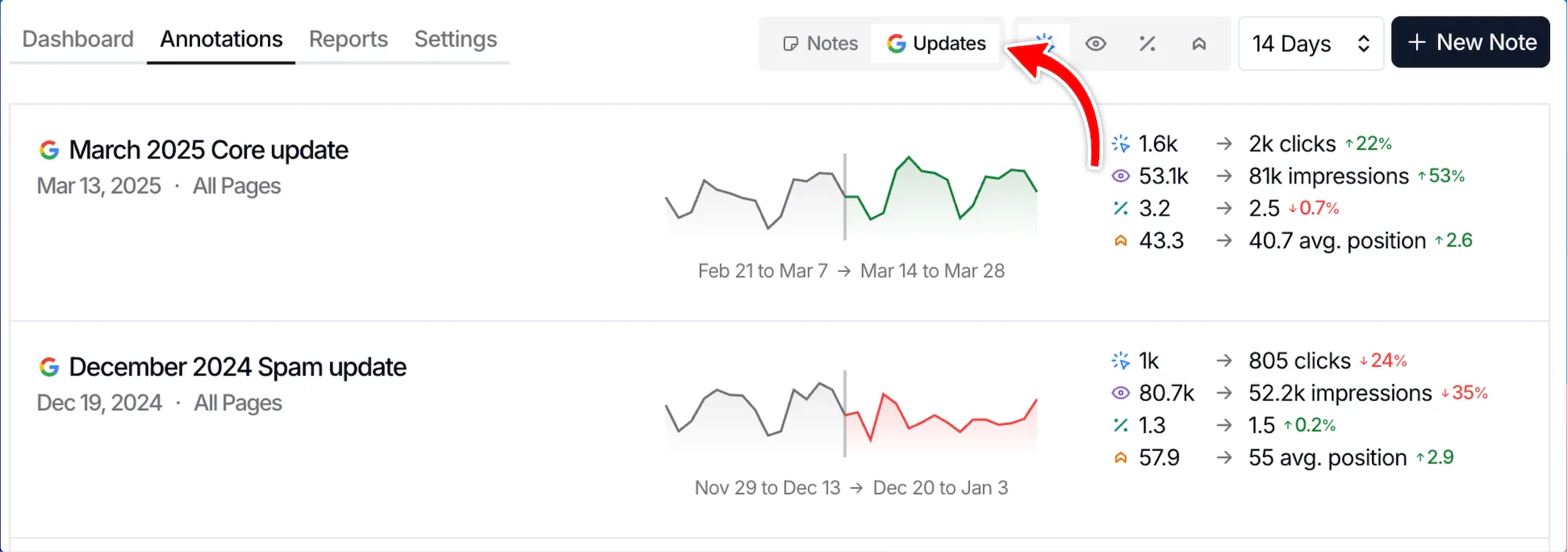Click the average position icon in the toolbar

[x=1199, y=45]
